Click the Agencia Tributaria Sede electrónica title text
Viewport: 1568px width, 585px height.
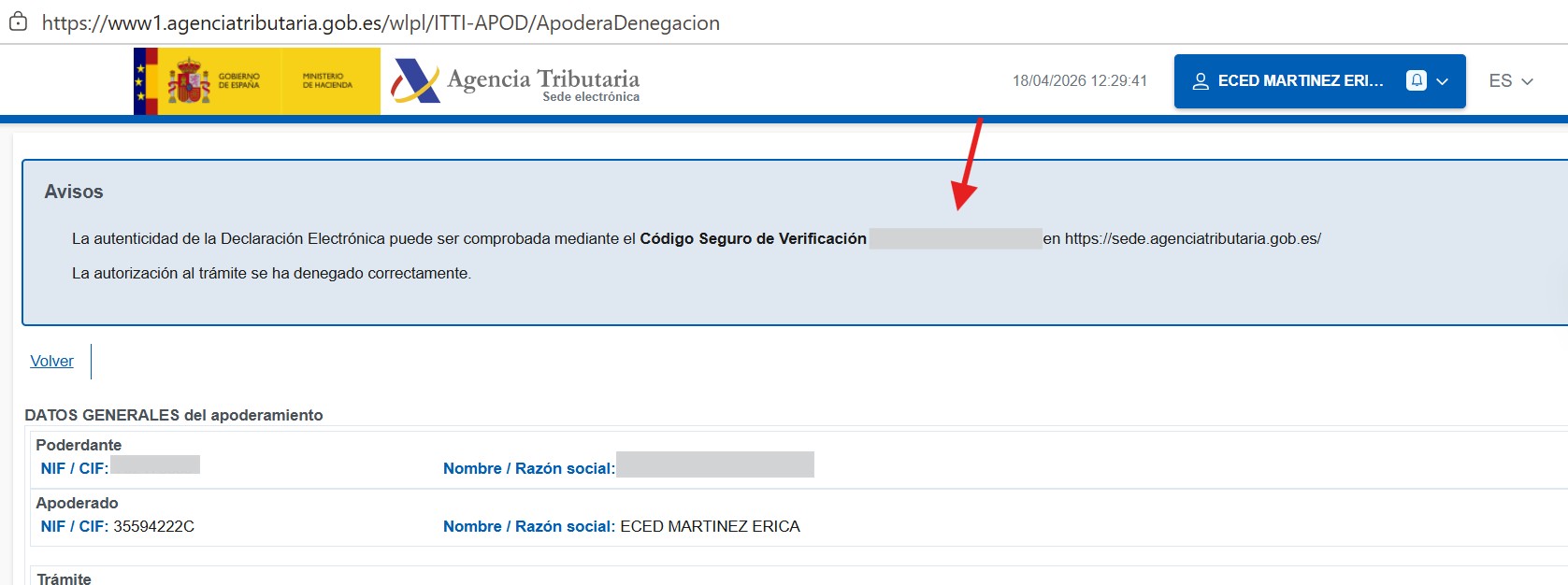pyautogui.click(x=543, y=83)
